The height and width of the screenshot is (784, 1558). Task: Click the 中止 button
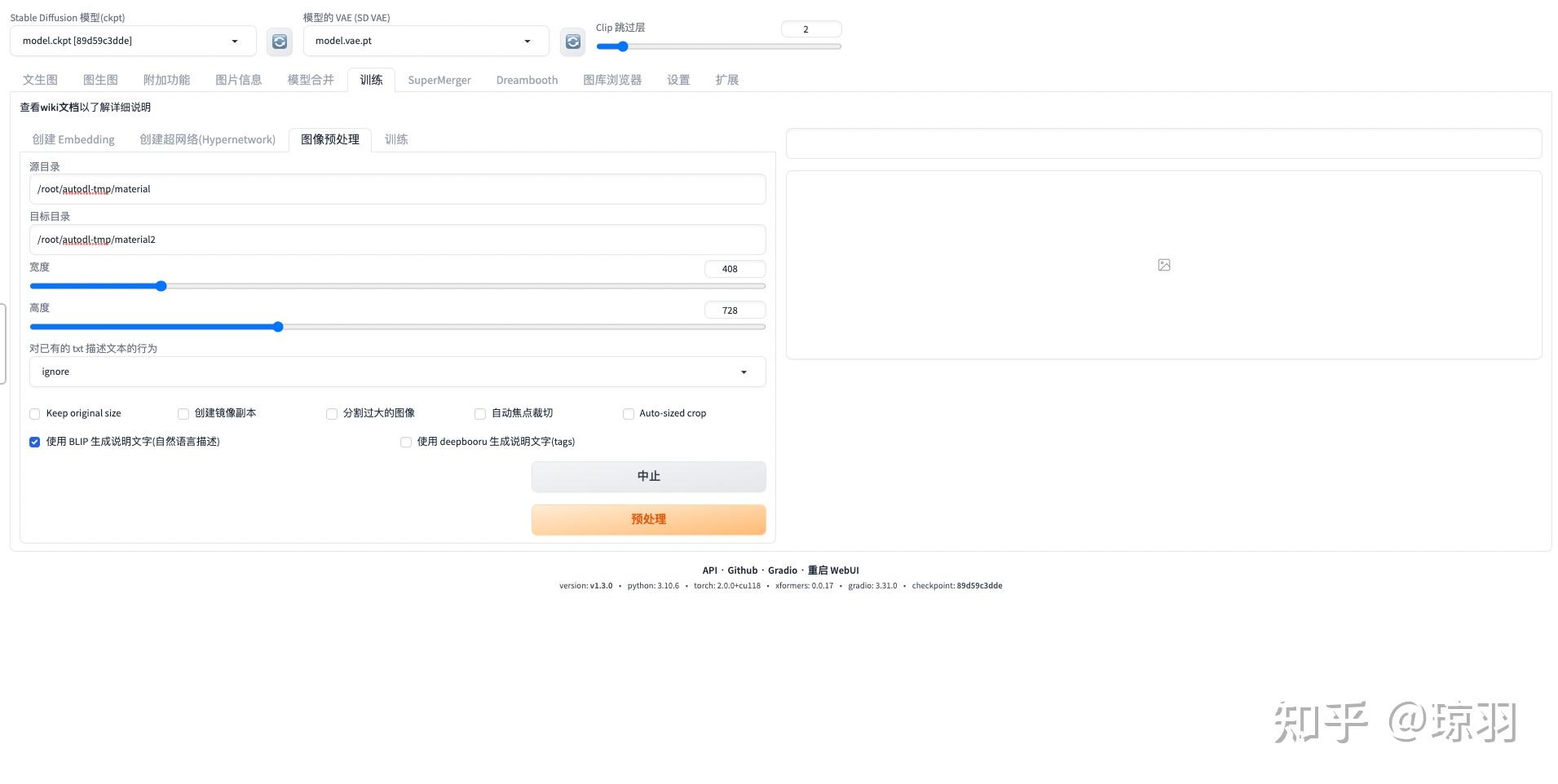(649, 477)
